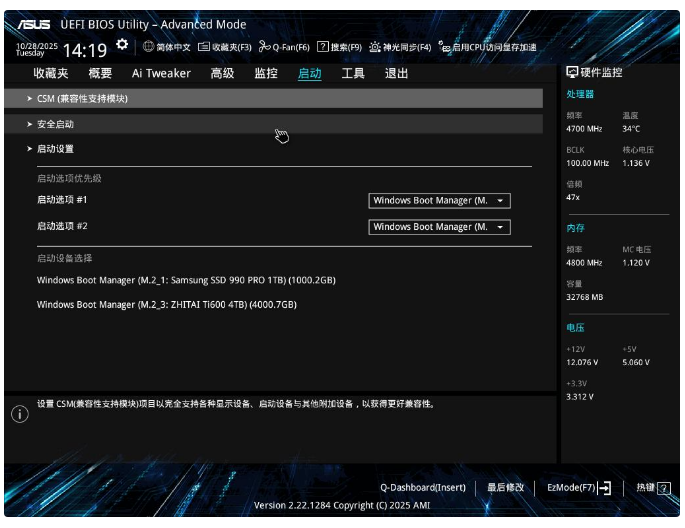
Task: Open the date and time settings gear
Action: 122,45
